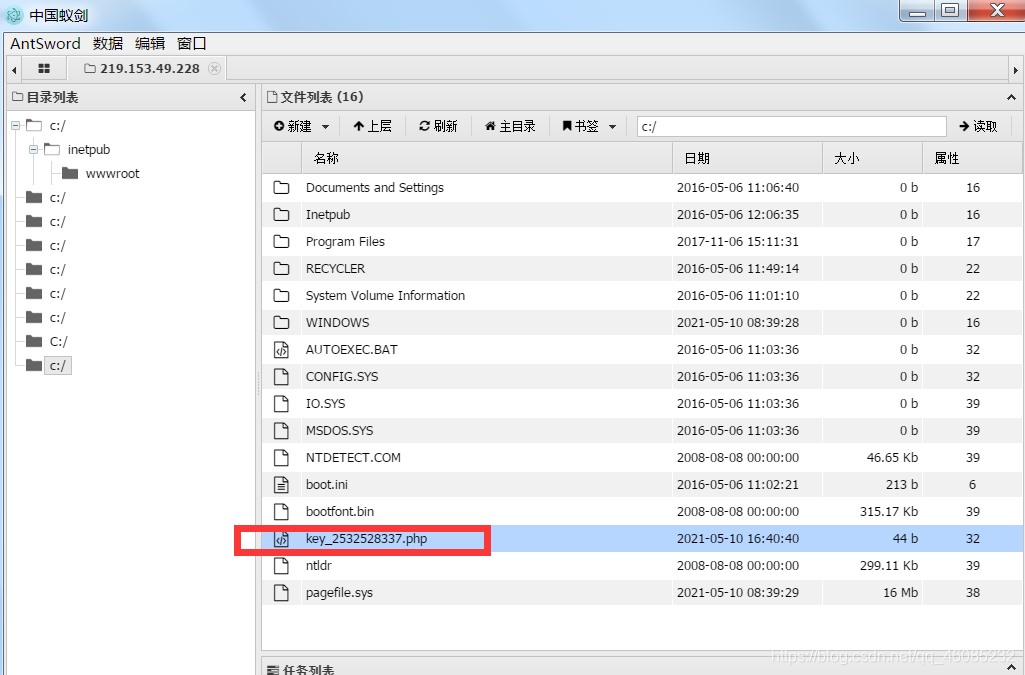Click the WINDOWS folder icon

point(281,323)
